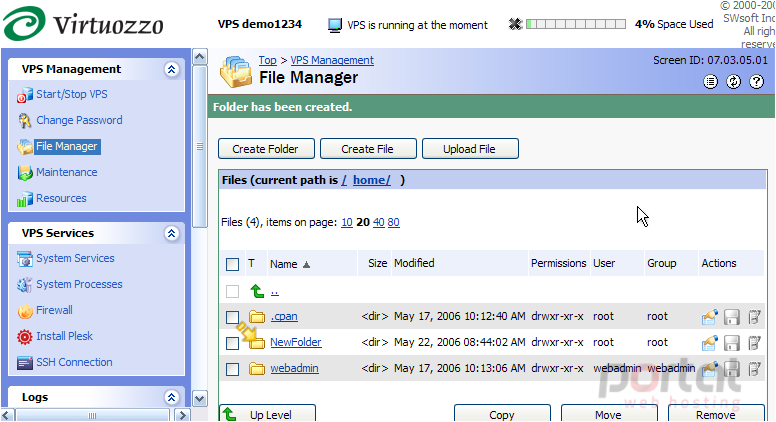This screenshot has width=776, height=422.
Task: Click sidebar scrollbar down arrow
Action: (x=199, y=399)
